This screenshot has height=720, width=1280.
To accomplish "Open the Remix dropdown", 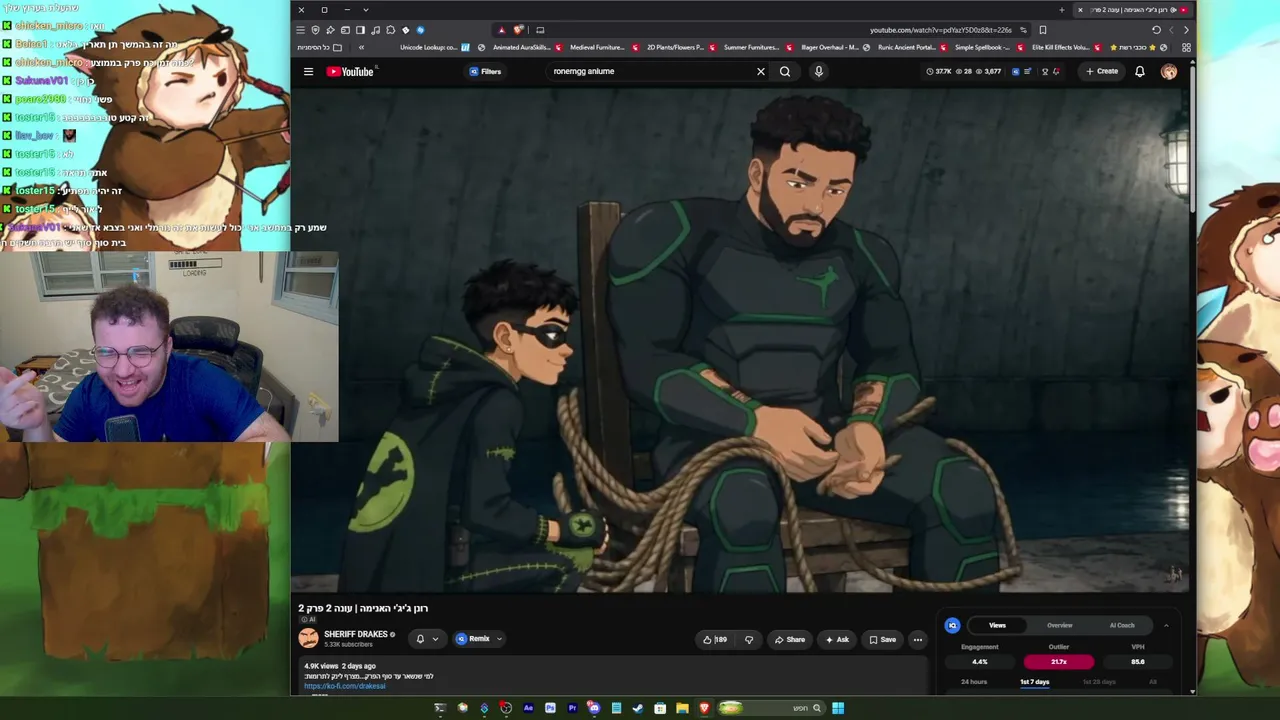I will [x=479, y=639].
